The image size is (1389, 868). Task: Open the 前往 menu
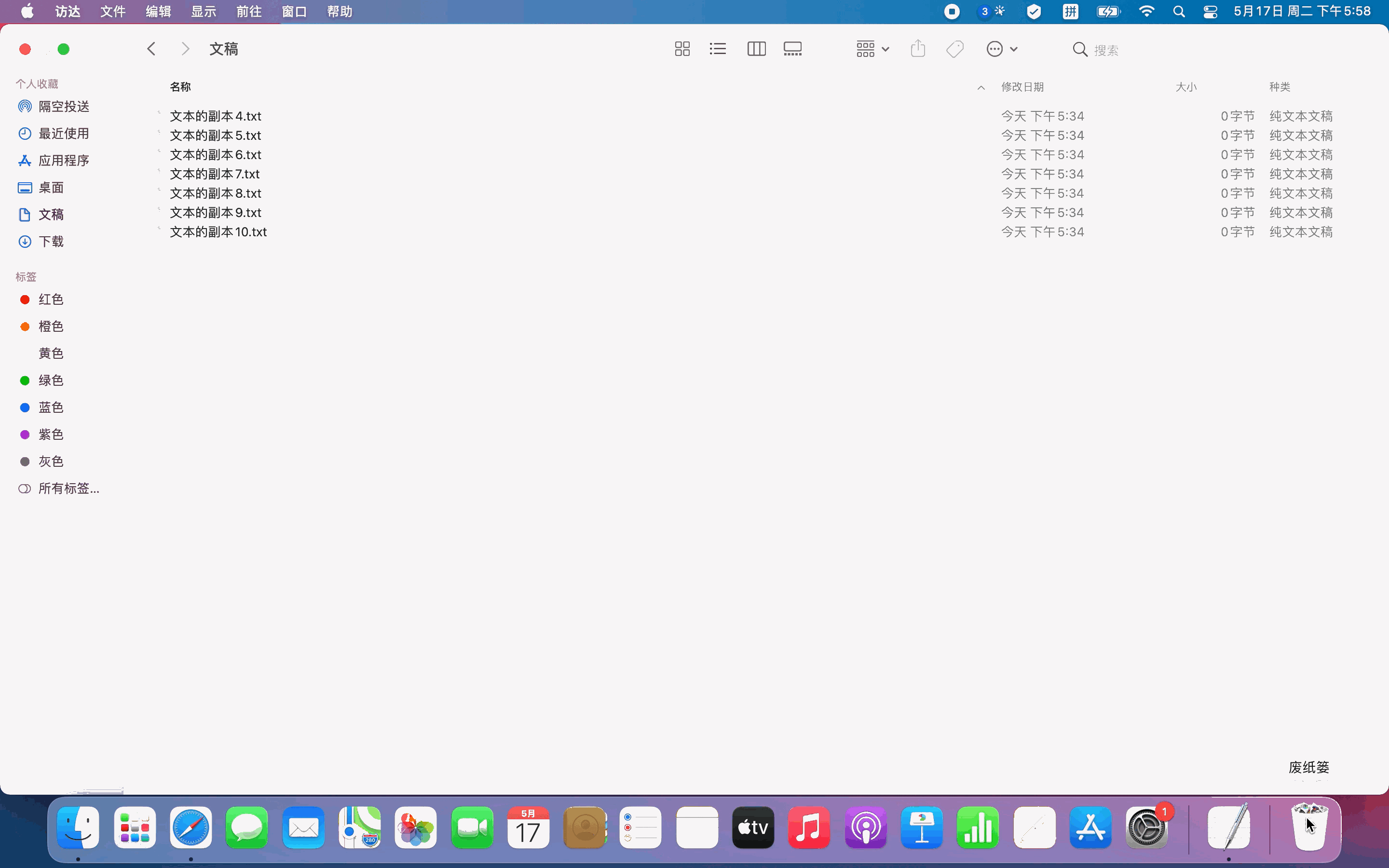tap(248, 12)
